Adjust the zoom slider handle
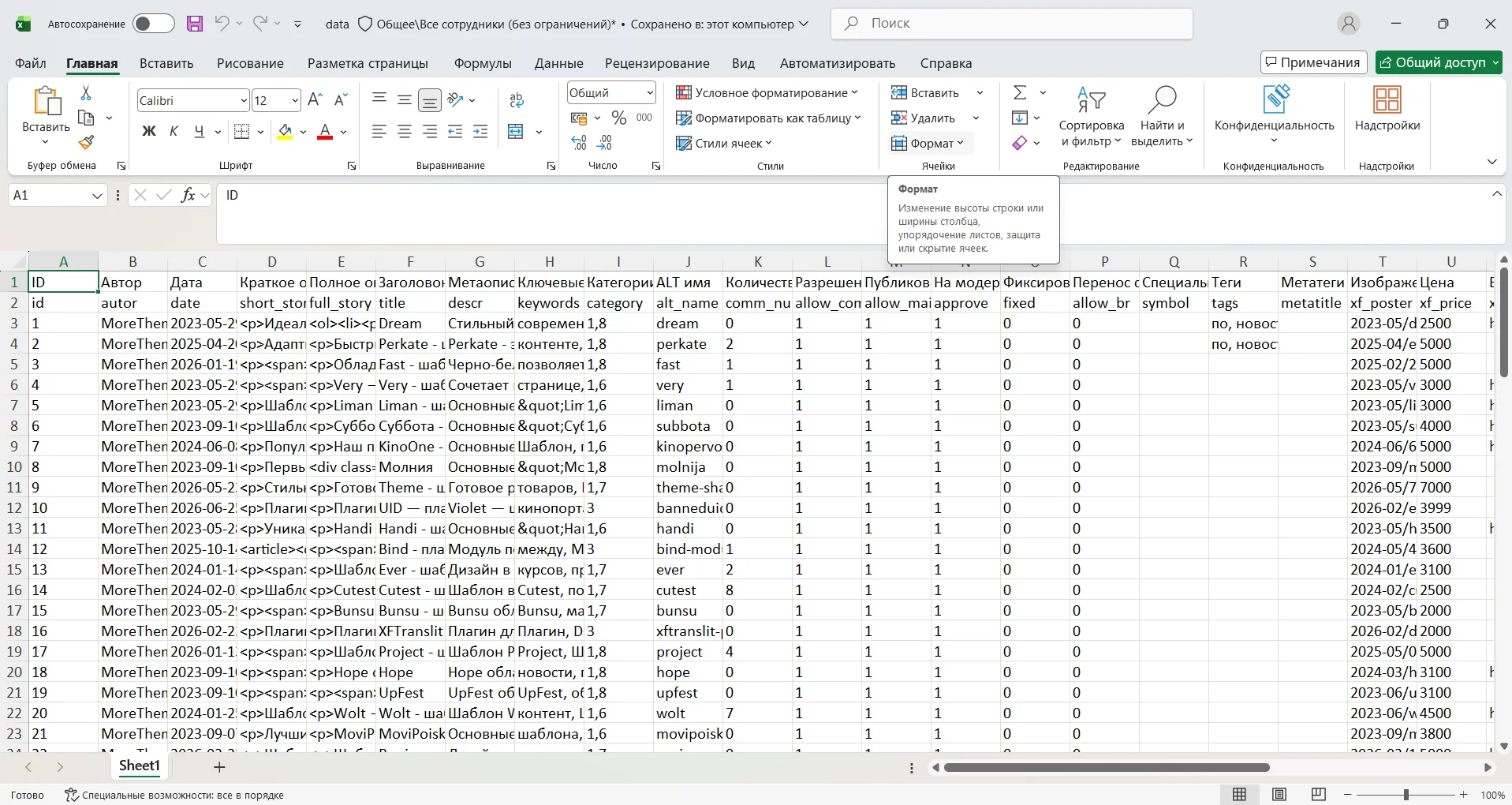This screenshot has height=805, width=1512. [1406, 795]
